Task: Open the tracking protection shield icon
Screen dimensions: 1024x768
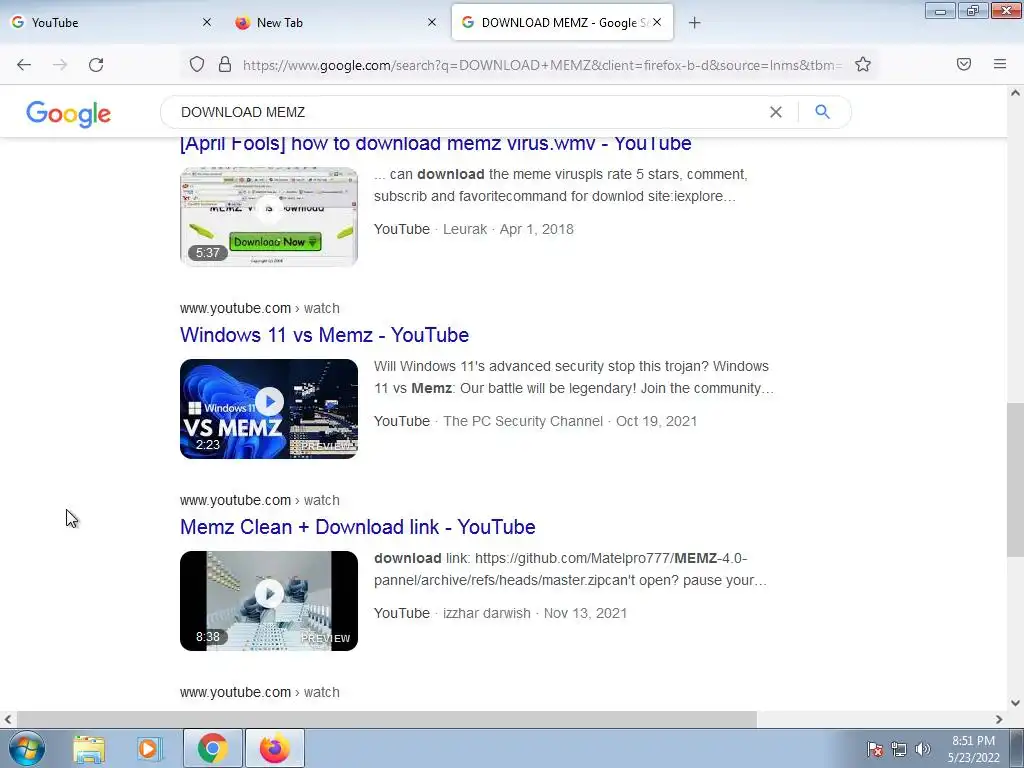Action: point(197,65)
